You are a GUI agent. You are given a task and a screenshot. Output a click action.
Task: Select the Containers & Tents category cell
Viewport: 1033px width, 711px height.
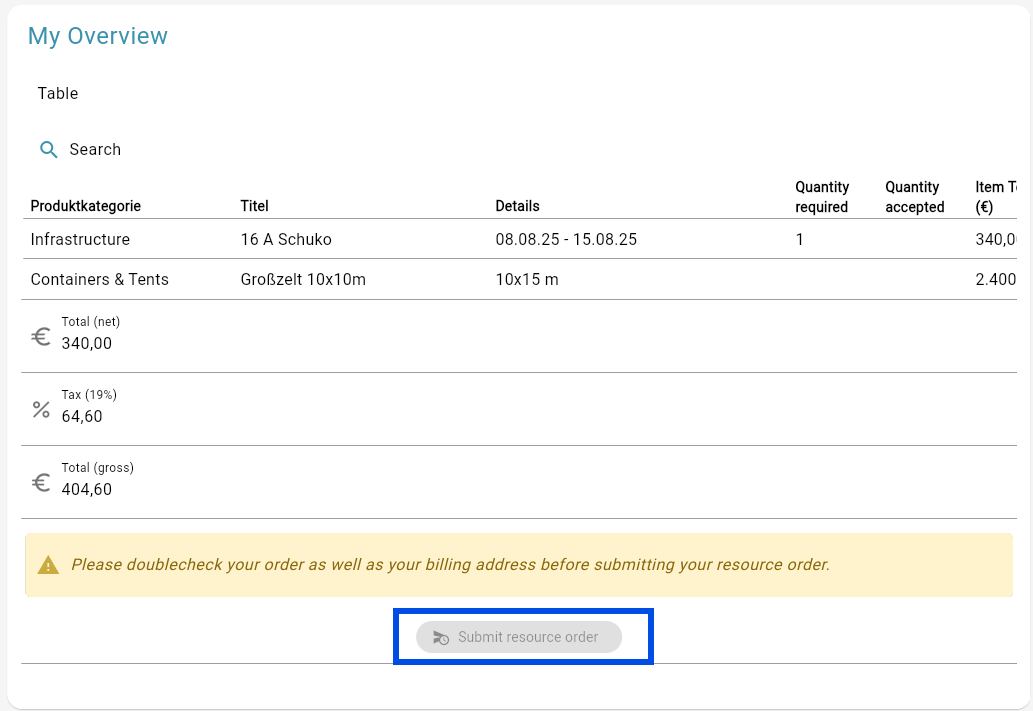pyautogui.click(x=99, y=279)
